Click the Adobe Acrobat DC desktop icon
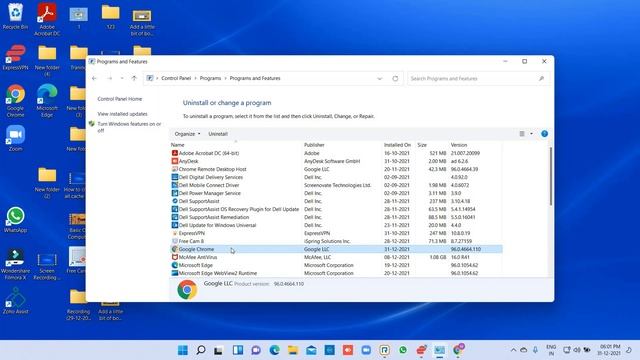 point(47,19)
